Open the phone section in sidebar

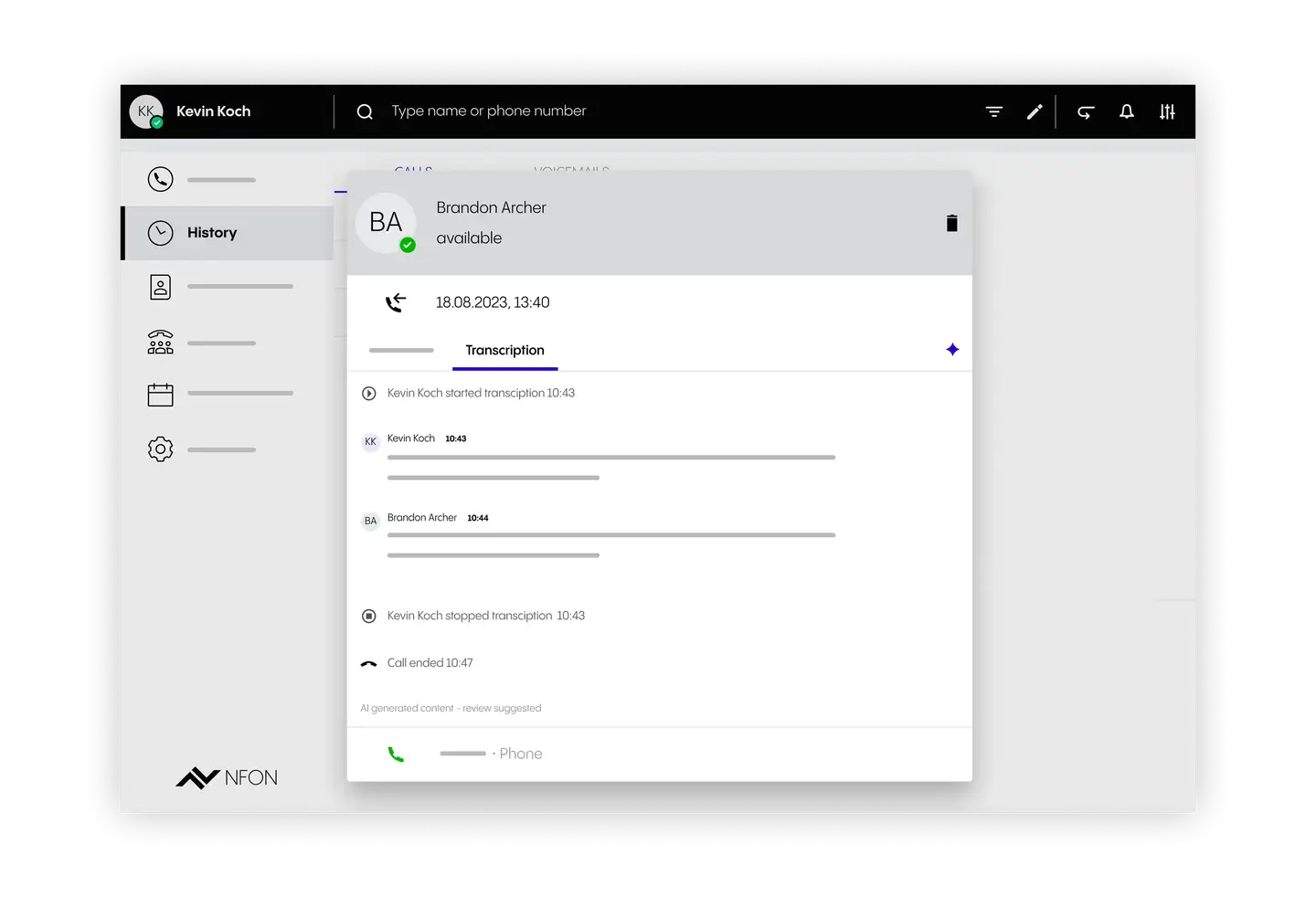161,179
